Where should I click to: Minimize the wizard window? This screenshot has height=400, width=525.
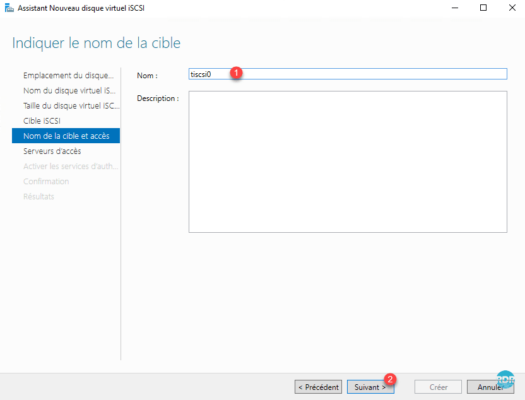455,8
